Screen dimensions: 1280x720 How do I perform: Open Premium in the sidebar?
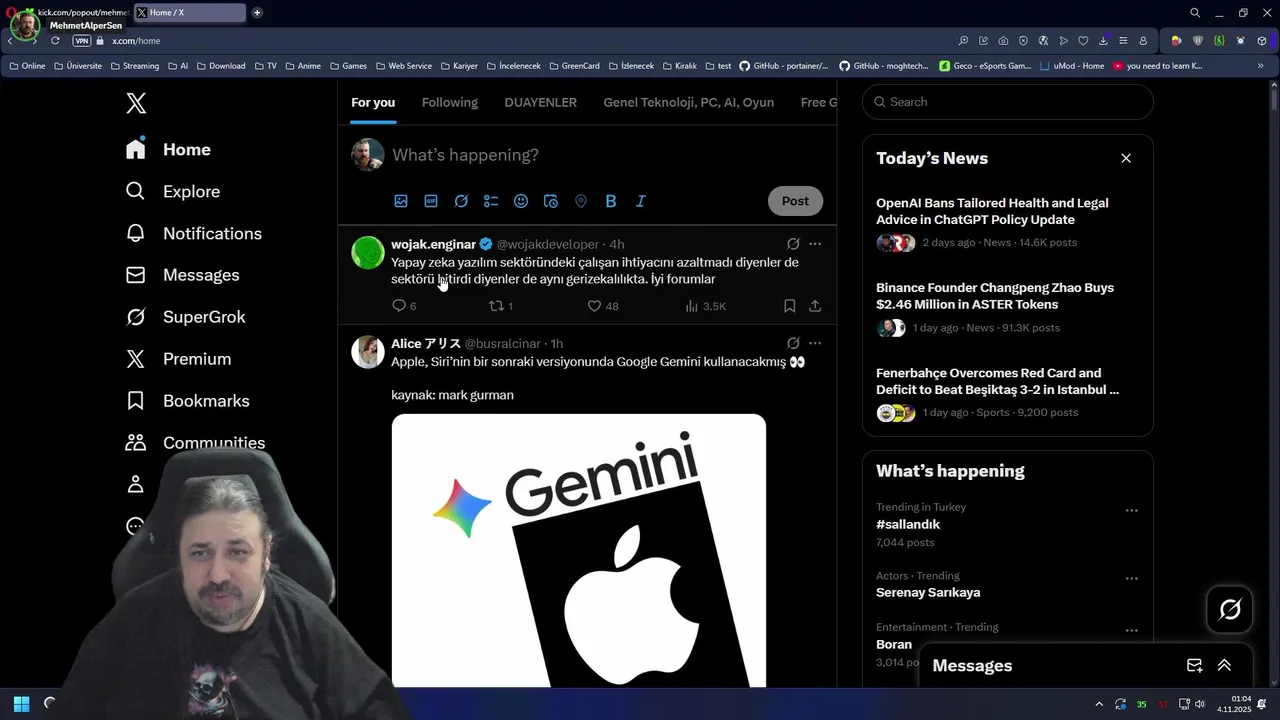click(178, 359)
